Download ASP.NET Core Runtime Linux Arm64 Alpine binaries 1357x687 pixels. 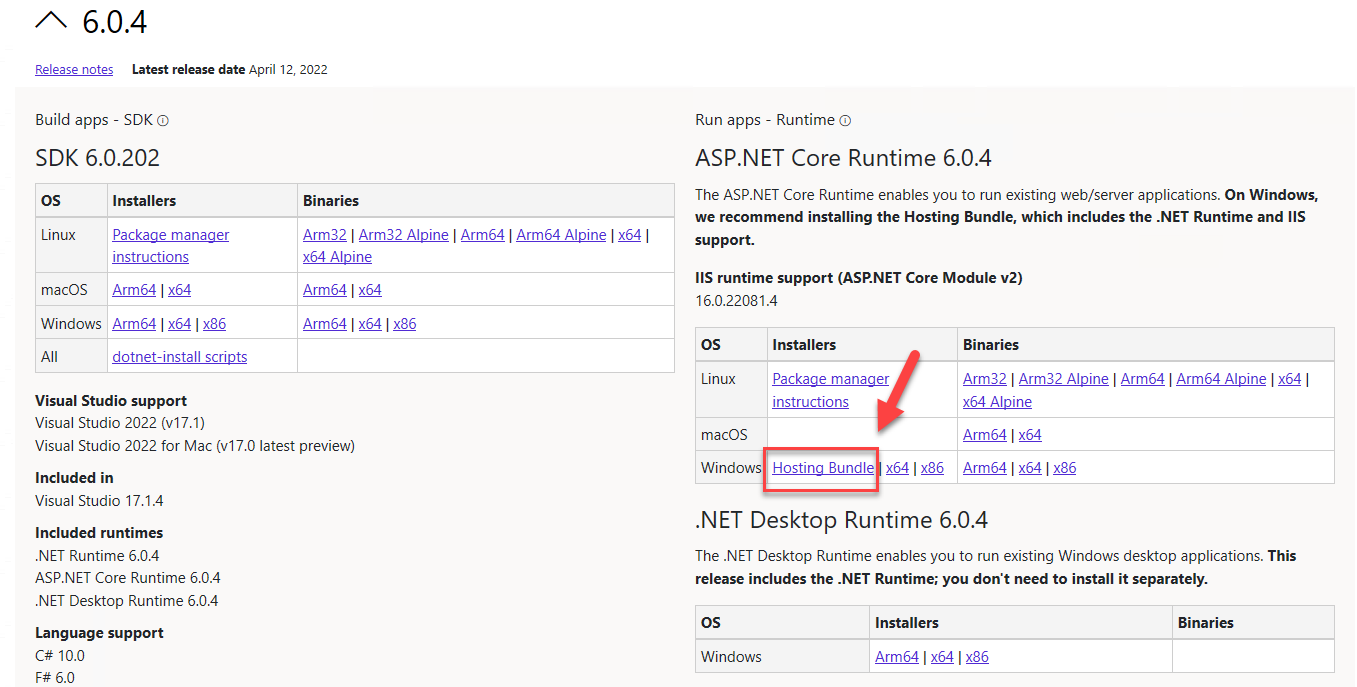[x=1222, y=379]
